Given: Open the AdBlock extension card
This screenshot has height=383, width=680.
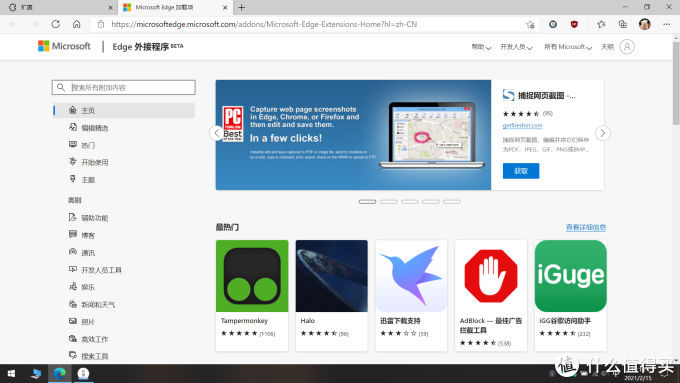Looking at the screenshot, I should tap(491, 295).
